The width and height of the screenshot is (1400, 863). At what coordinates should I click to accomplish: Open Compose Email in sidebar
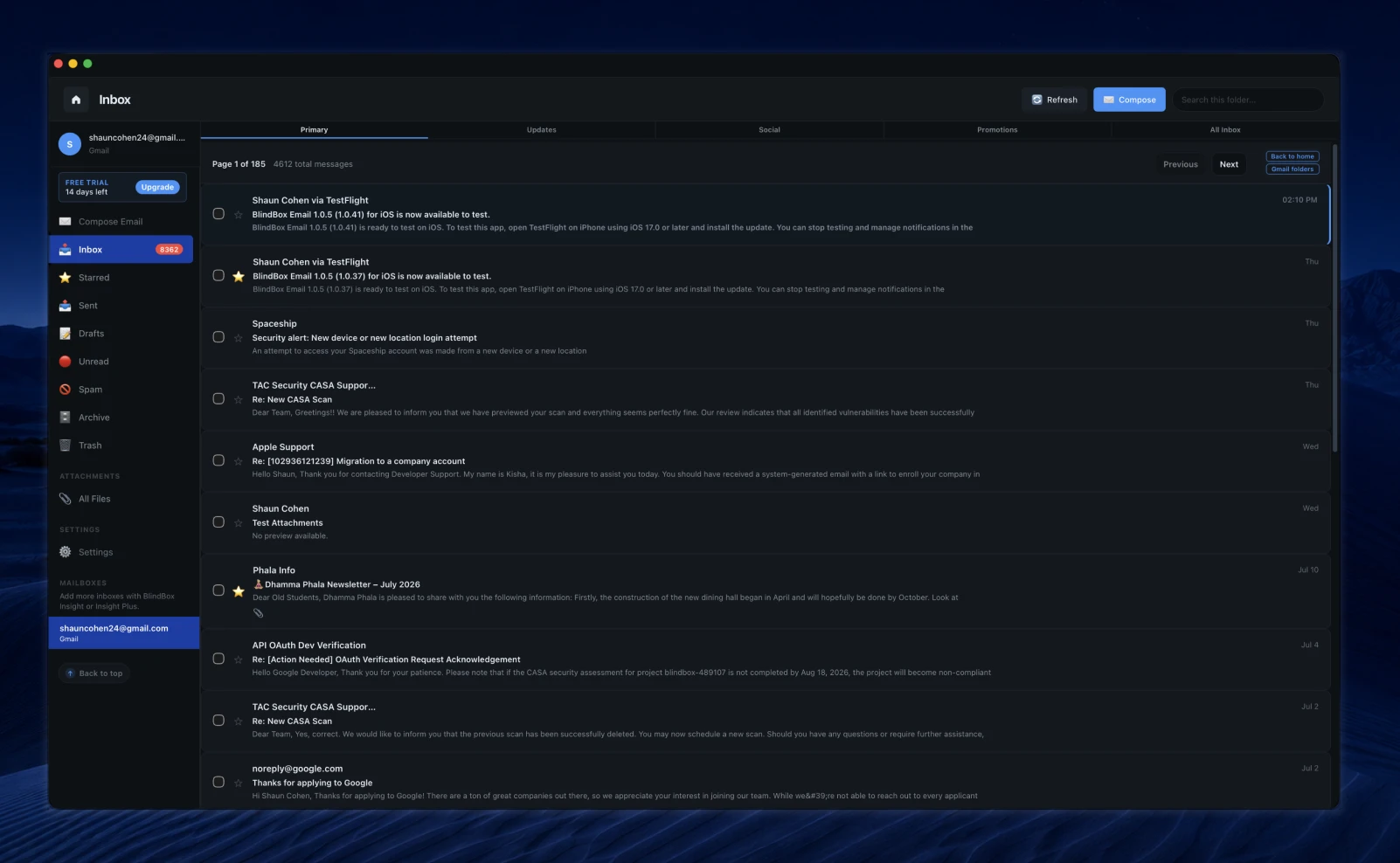coord(121,222)
